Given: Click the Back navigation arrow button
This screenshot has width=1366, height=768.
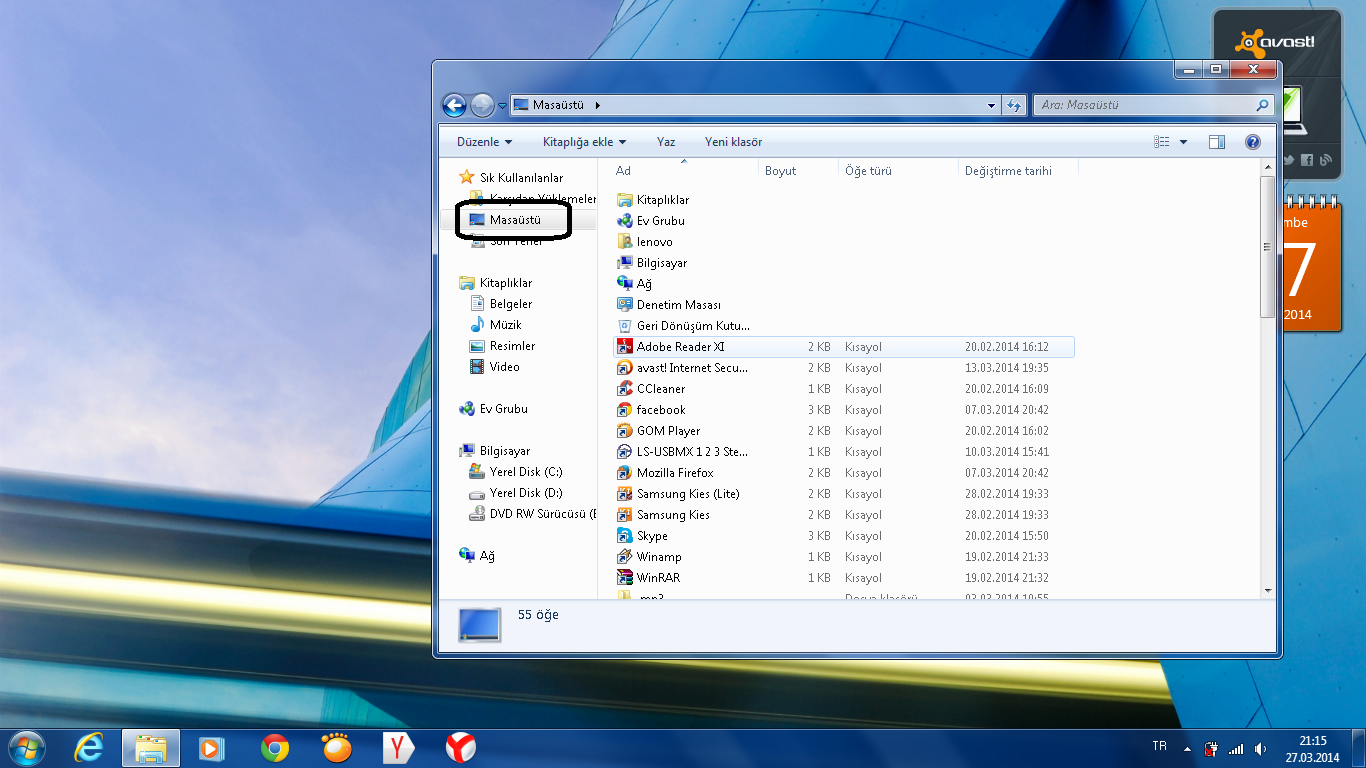Looking at the screenshot, I should click(454, 105).
